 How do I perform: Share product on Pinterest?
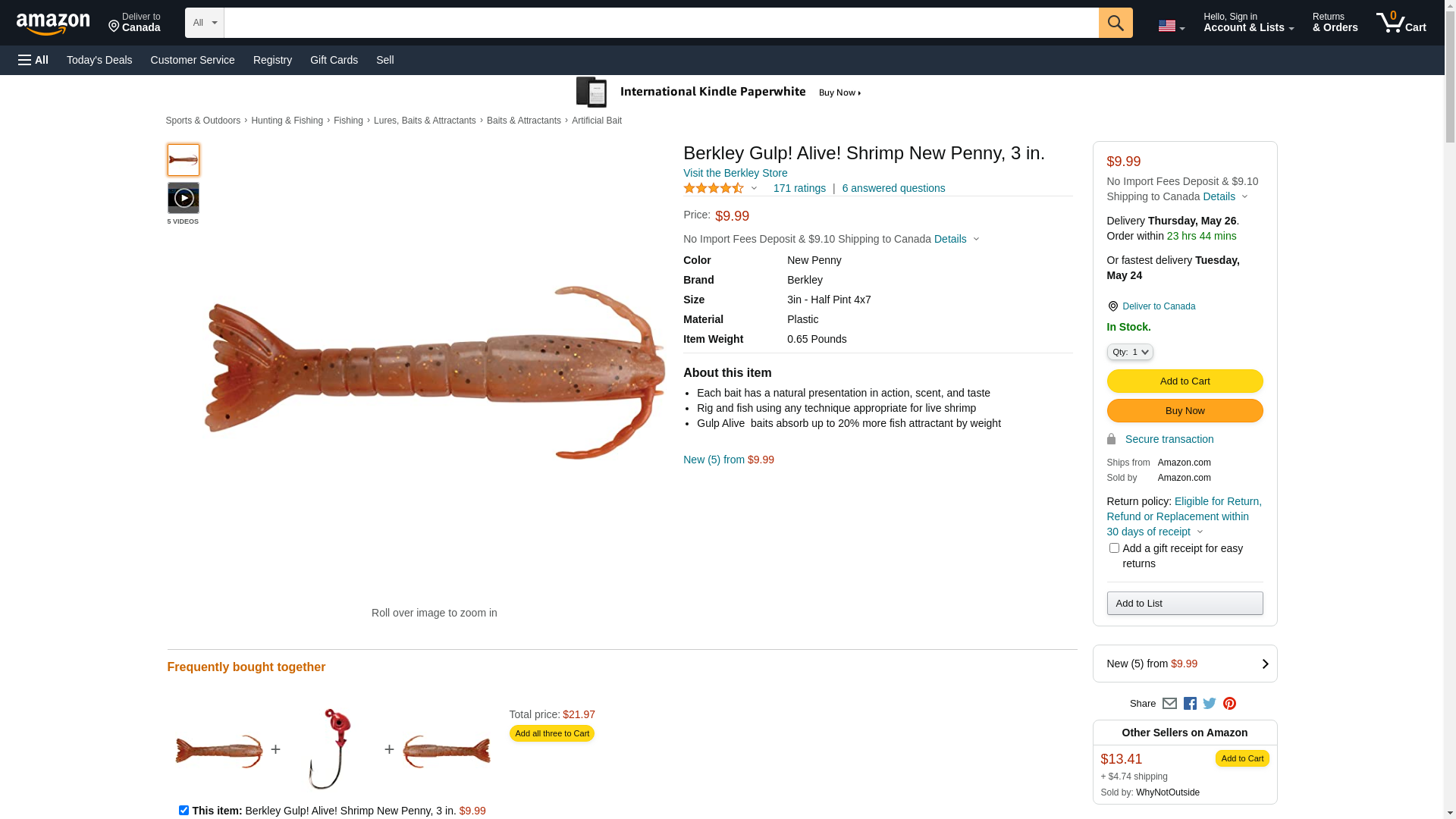(x=1229, y=704)
